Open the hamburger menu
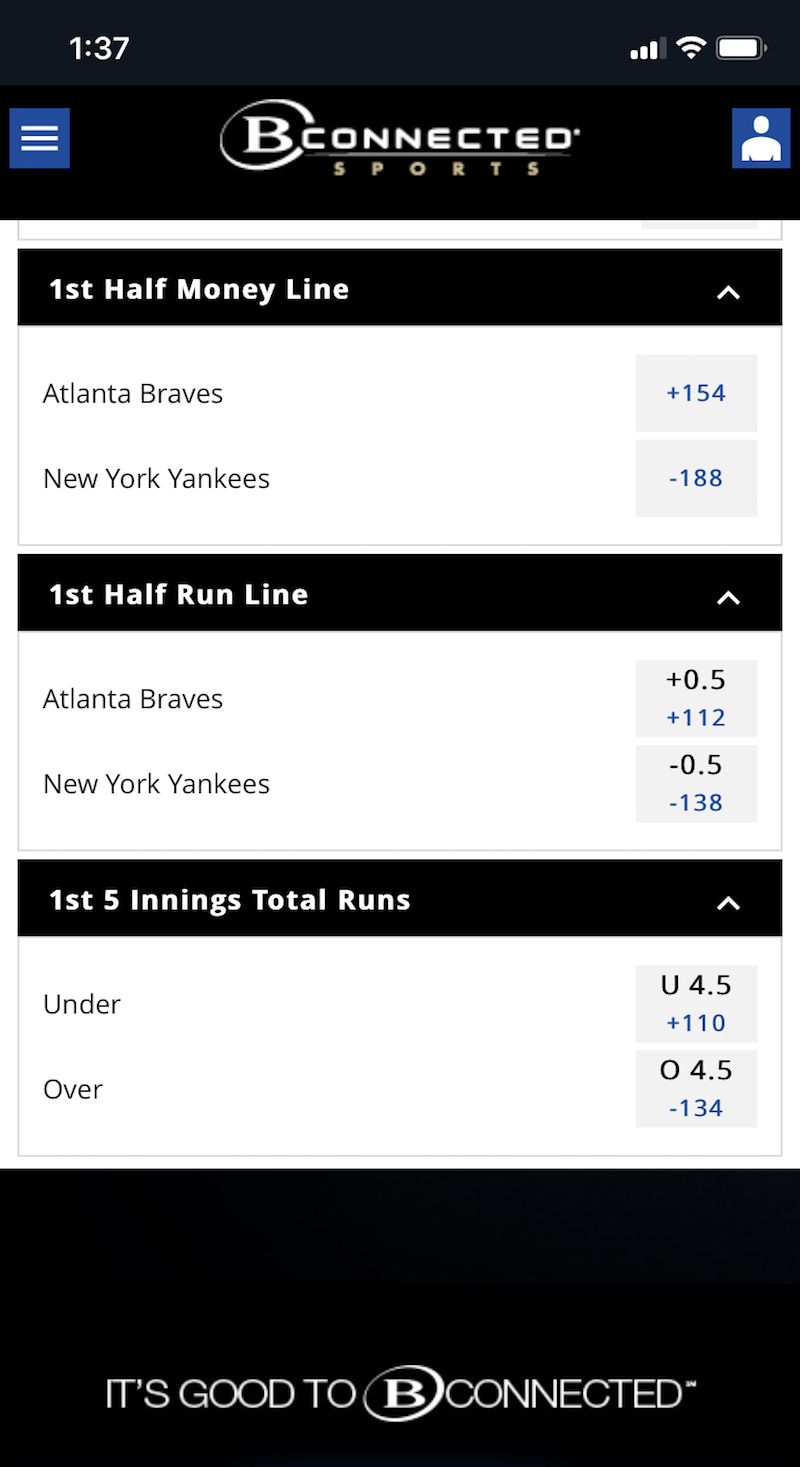This screenshot has height=1467, width=800. (x=40, y=138)
